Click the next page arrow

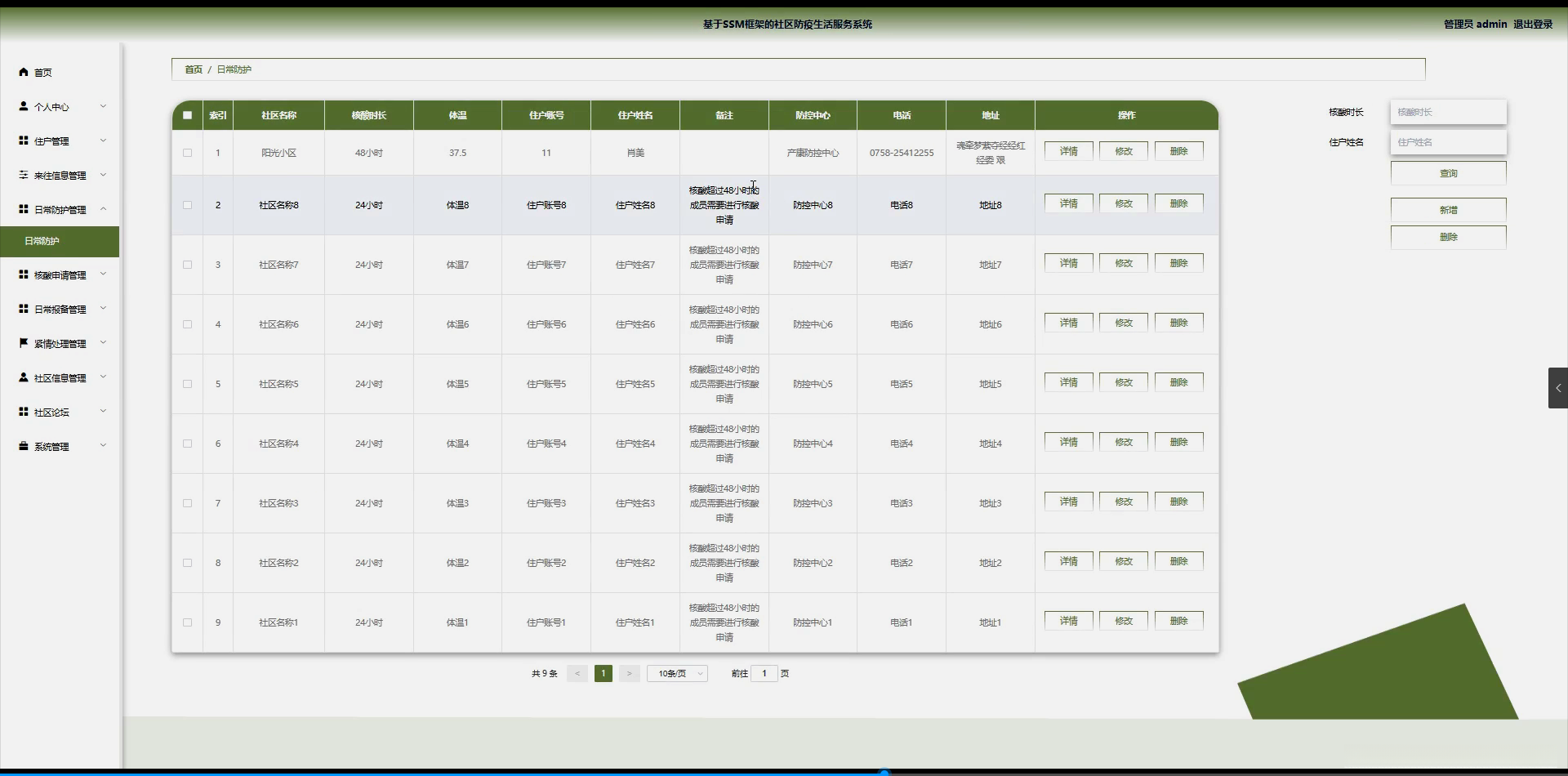click(629, 674)
